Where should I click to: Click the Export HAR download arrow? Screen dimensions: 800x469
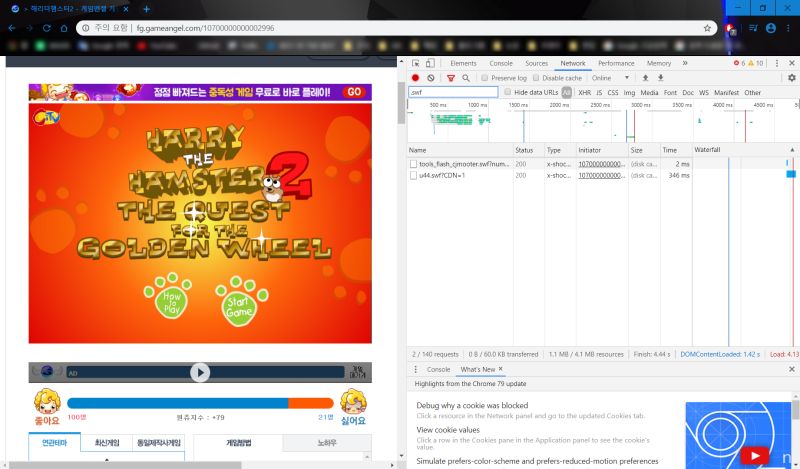[x=661, y=78]
